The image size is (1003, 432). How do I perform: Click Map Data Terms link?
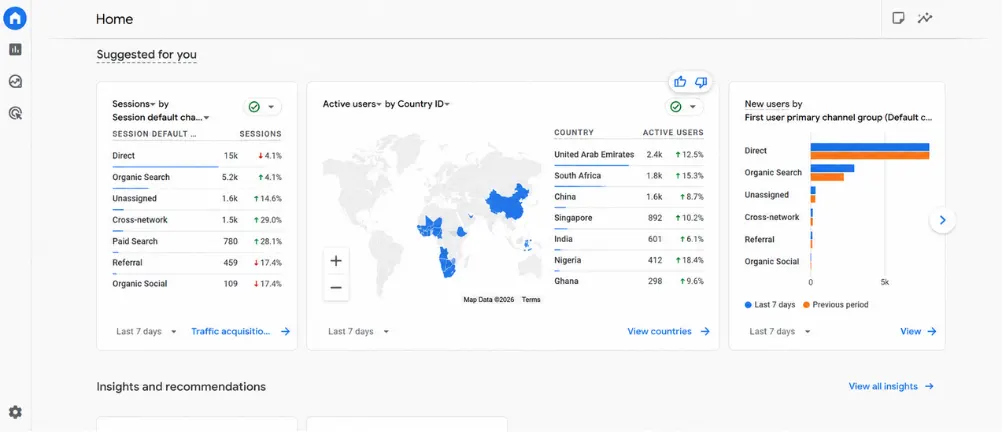(531, 300)
